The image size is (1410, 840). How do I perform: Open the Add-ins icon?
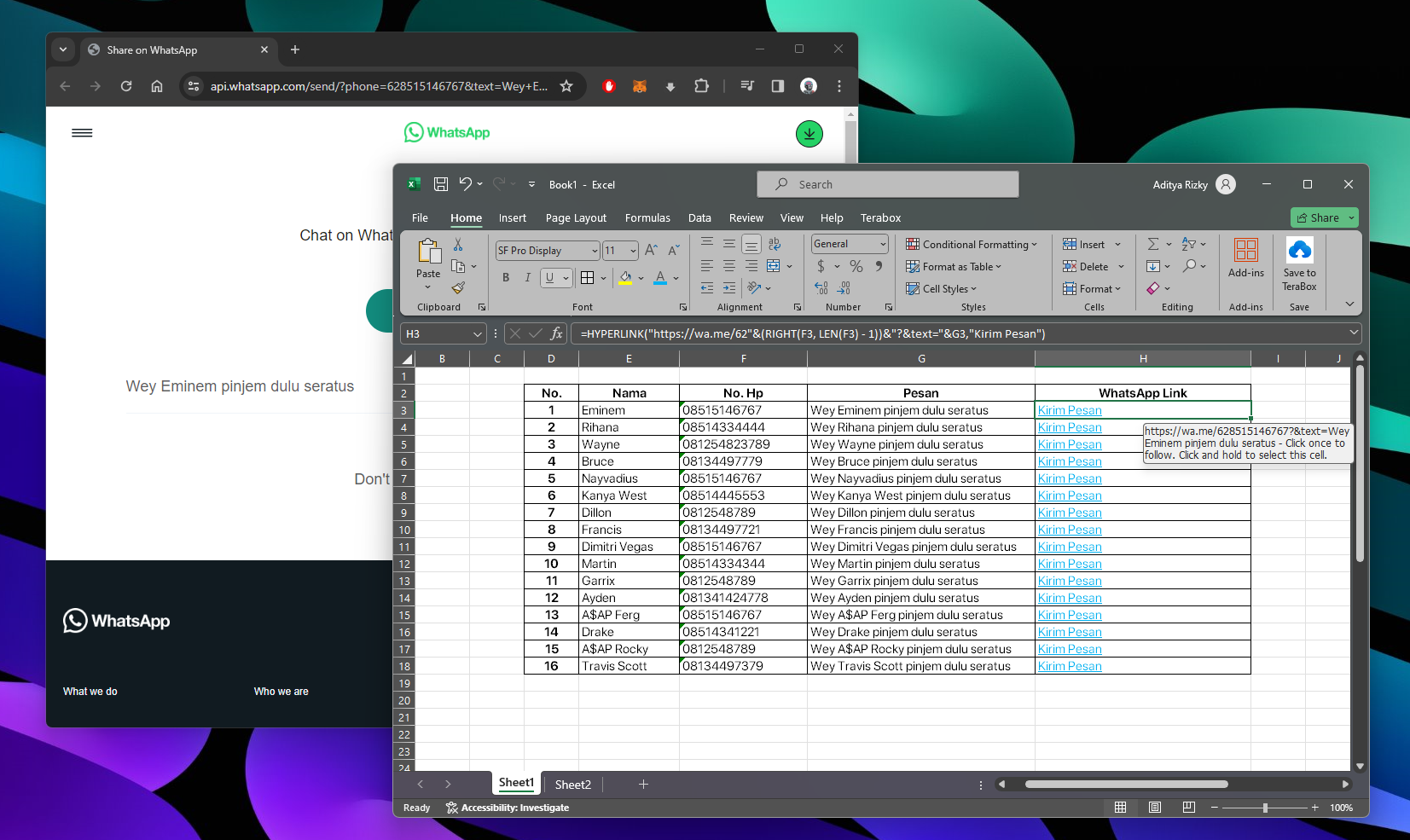[1245, 251]
